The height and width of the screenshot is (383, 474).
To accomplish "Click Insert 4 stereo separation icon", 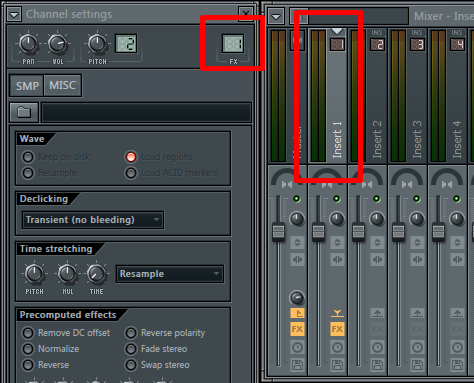I will pos(457,259).
